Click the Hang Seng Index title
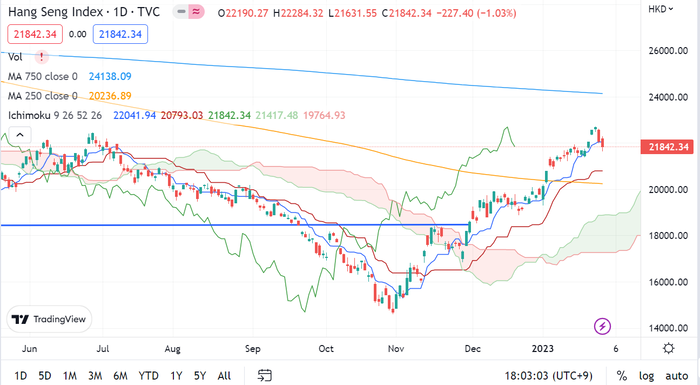 tap(83, 12)
